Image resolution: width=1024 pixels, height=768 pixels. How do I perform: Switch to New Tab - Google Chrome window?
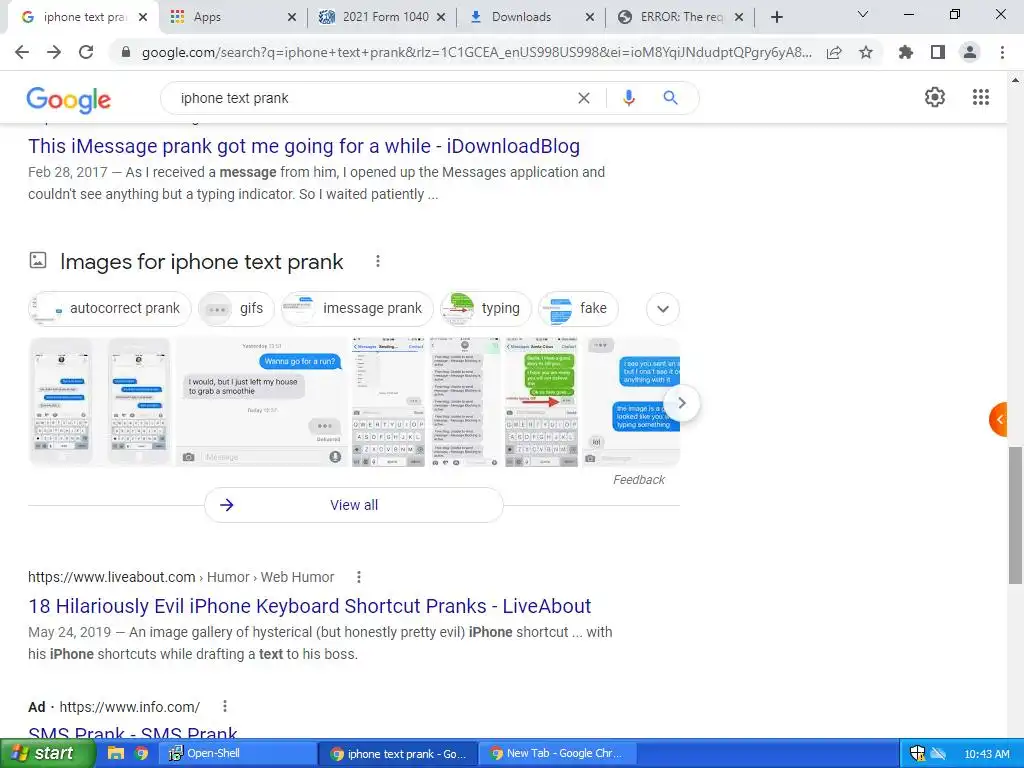(556, 754)
